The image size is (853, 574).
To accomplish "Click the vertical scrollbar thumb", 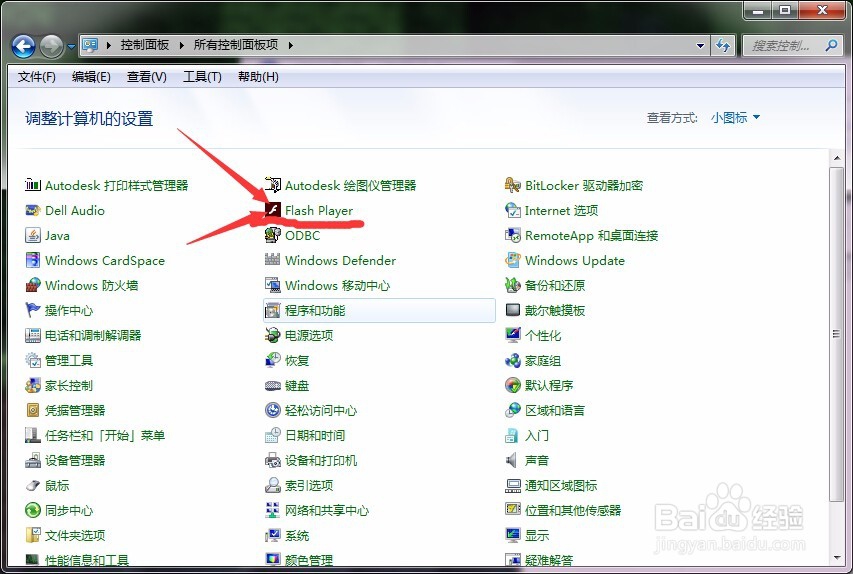I will (836, 334).
